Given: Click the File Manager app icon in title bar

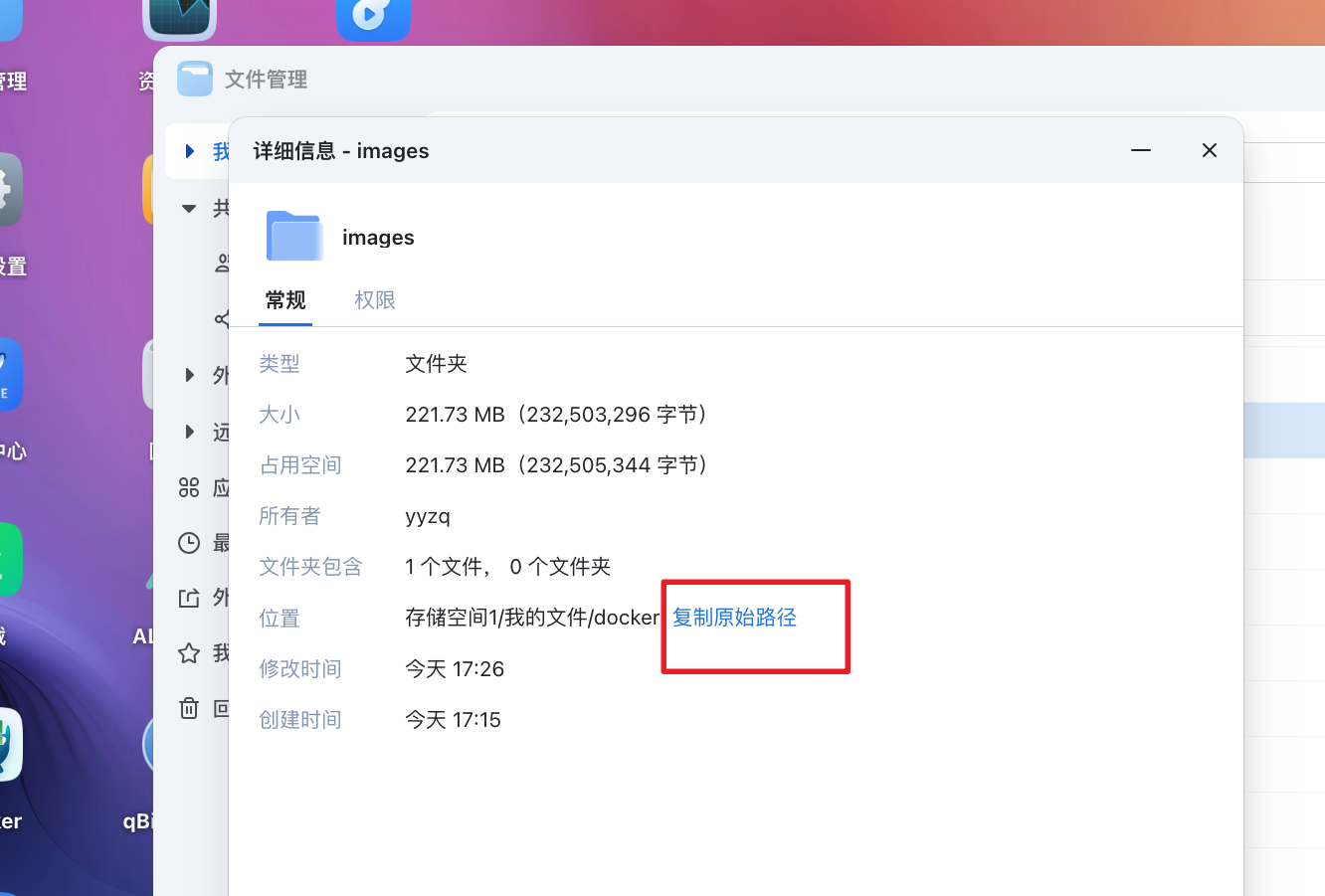Looking at the screenshot, I should tap(195, 79).
